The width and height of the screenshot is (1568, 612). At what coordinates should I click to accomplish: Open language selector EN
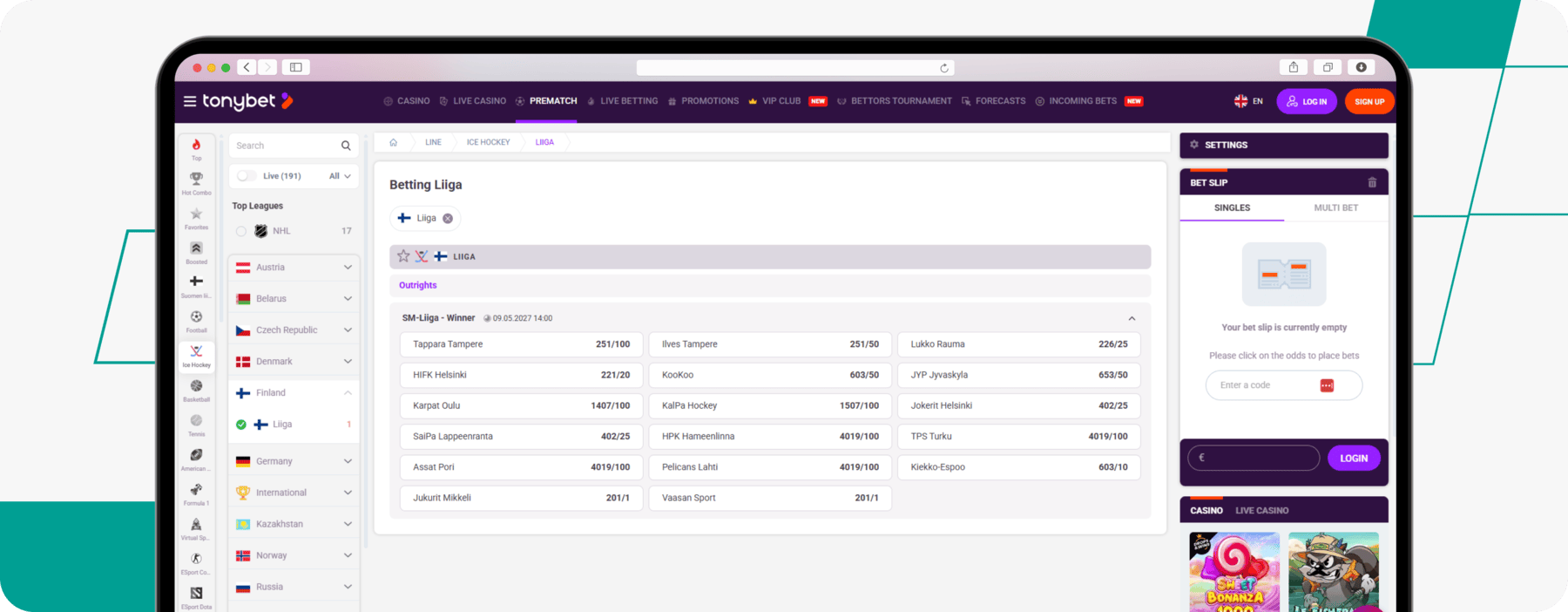tap(1248, 101)
